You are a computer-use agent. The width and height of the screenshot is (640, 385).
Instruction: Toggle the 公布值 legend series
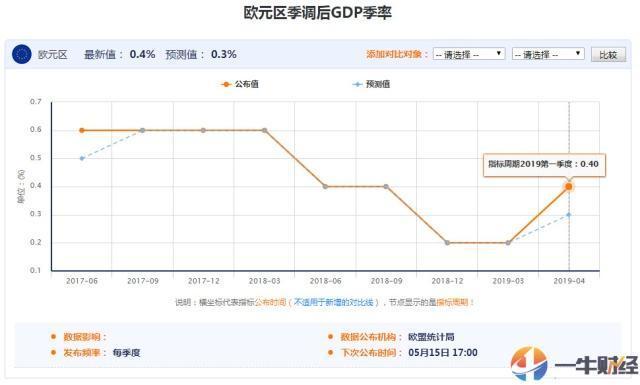coord(240,84)
